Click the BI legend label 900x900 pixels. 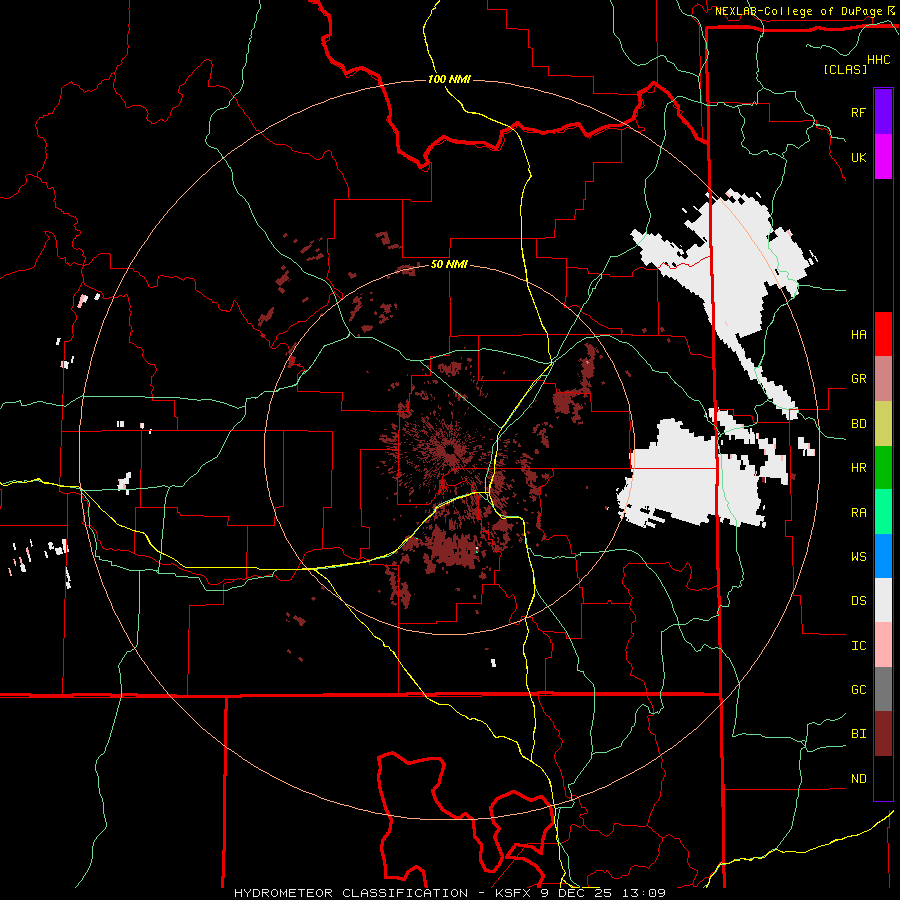pyautogui.click(x=858, y=734)
